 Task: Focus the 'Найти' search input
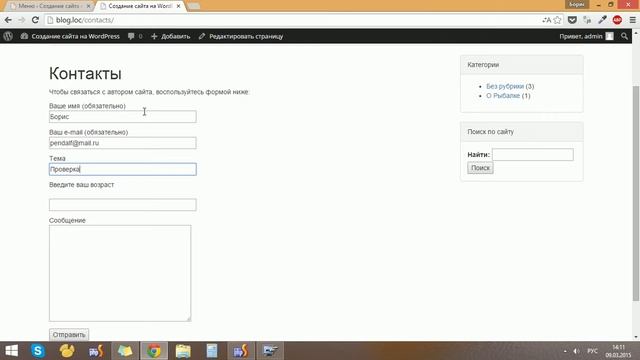533,155
